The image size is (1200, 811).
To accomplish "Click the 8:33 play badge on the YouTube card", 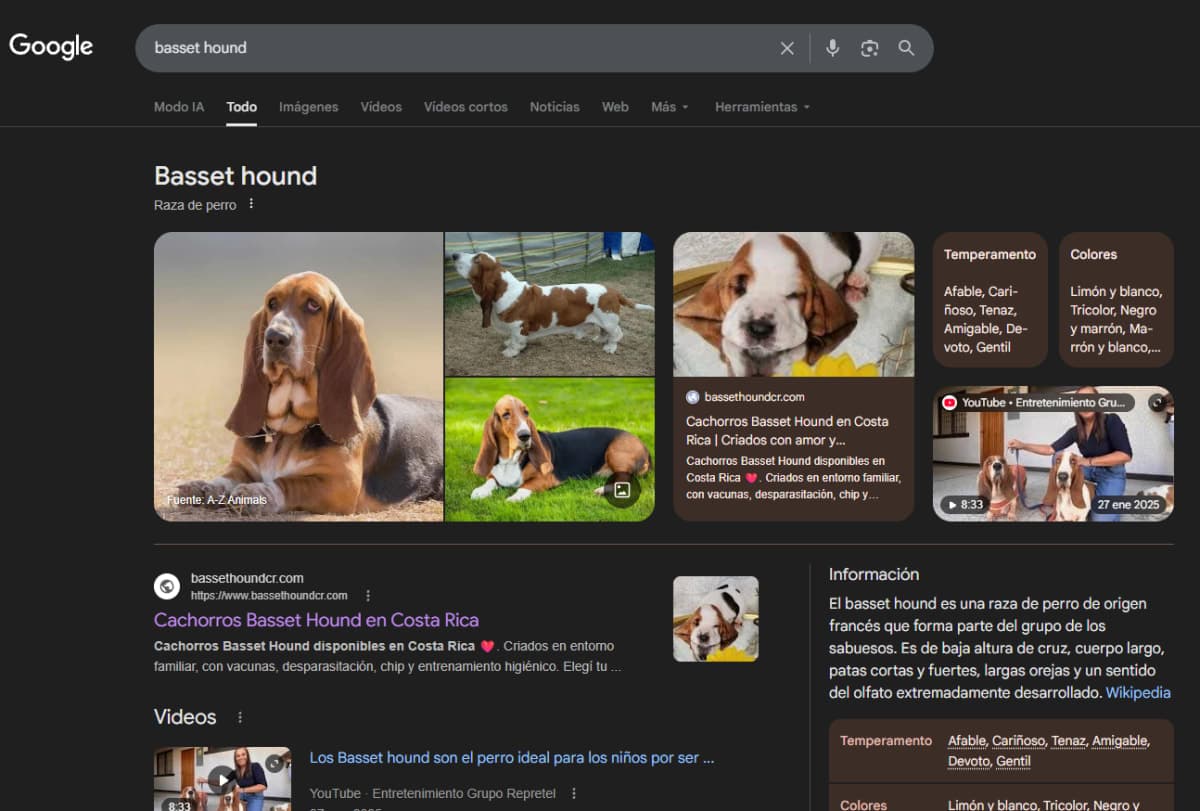I will click(965, 505).
